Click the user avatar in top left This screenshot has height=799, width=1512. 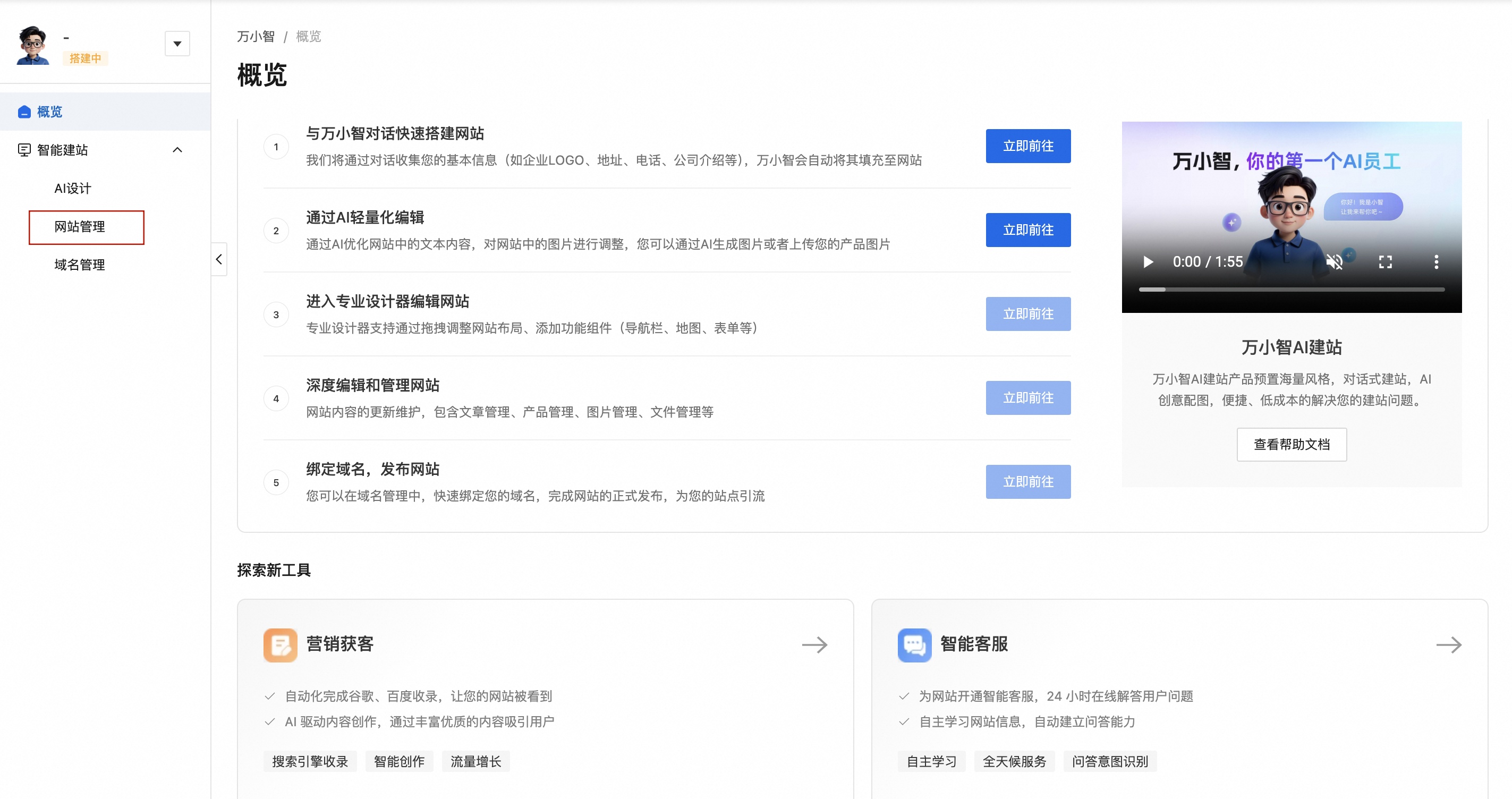(32, 42)
